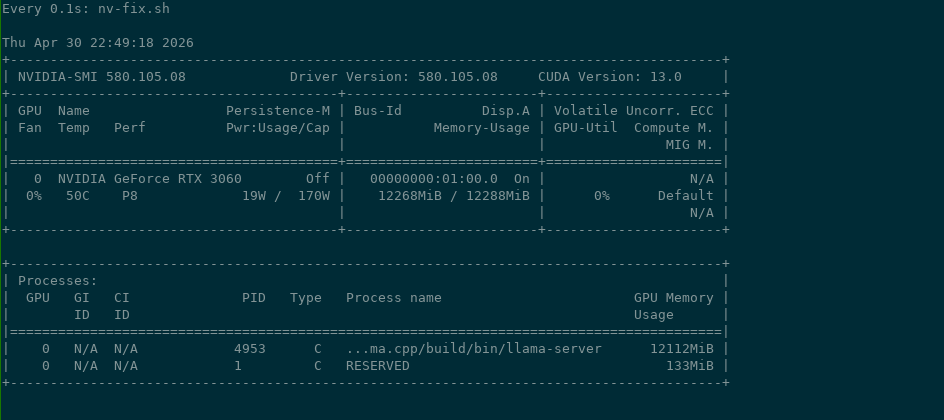Click the timestamp Thu Apr 30 22:49:18 2026
The height and width of the screenshot is (420, 944).
tap(98, 43)
